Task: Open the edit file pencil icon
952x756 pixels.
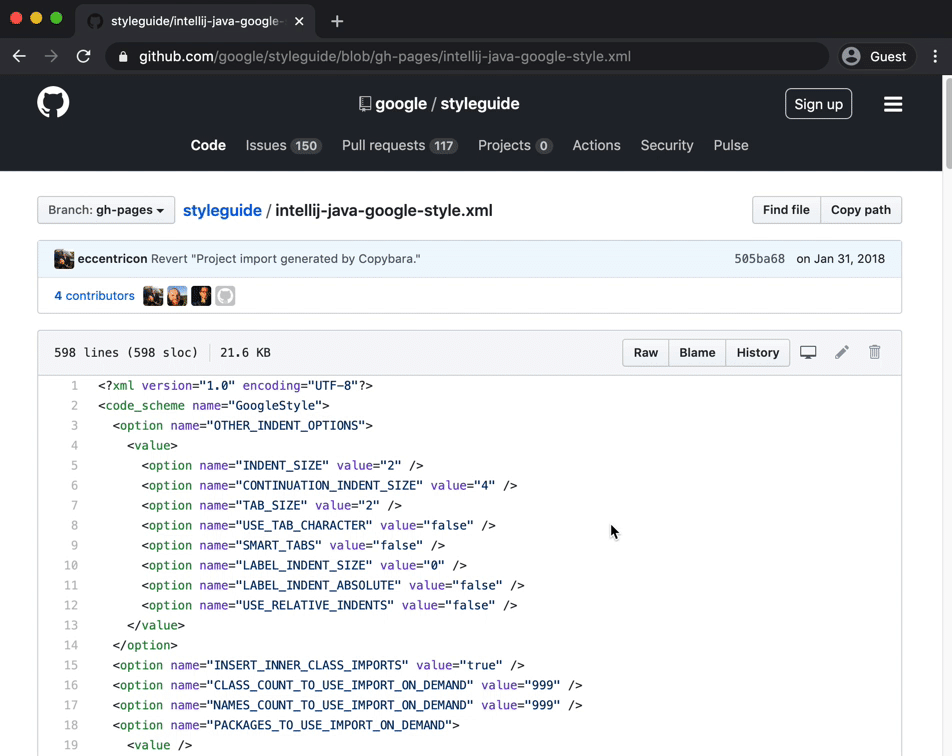Action: (x=841, y=352)
